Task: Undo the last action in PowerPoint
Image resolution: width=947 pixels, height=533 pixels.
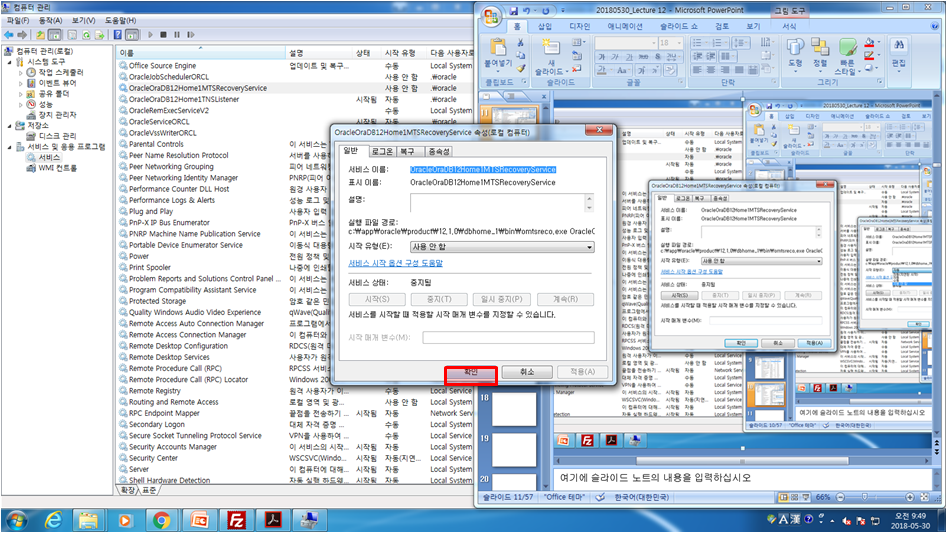Action: point(527,11)
